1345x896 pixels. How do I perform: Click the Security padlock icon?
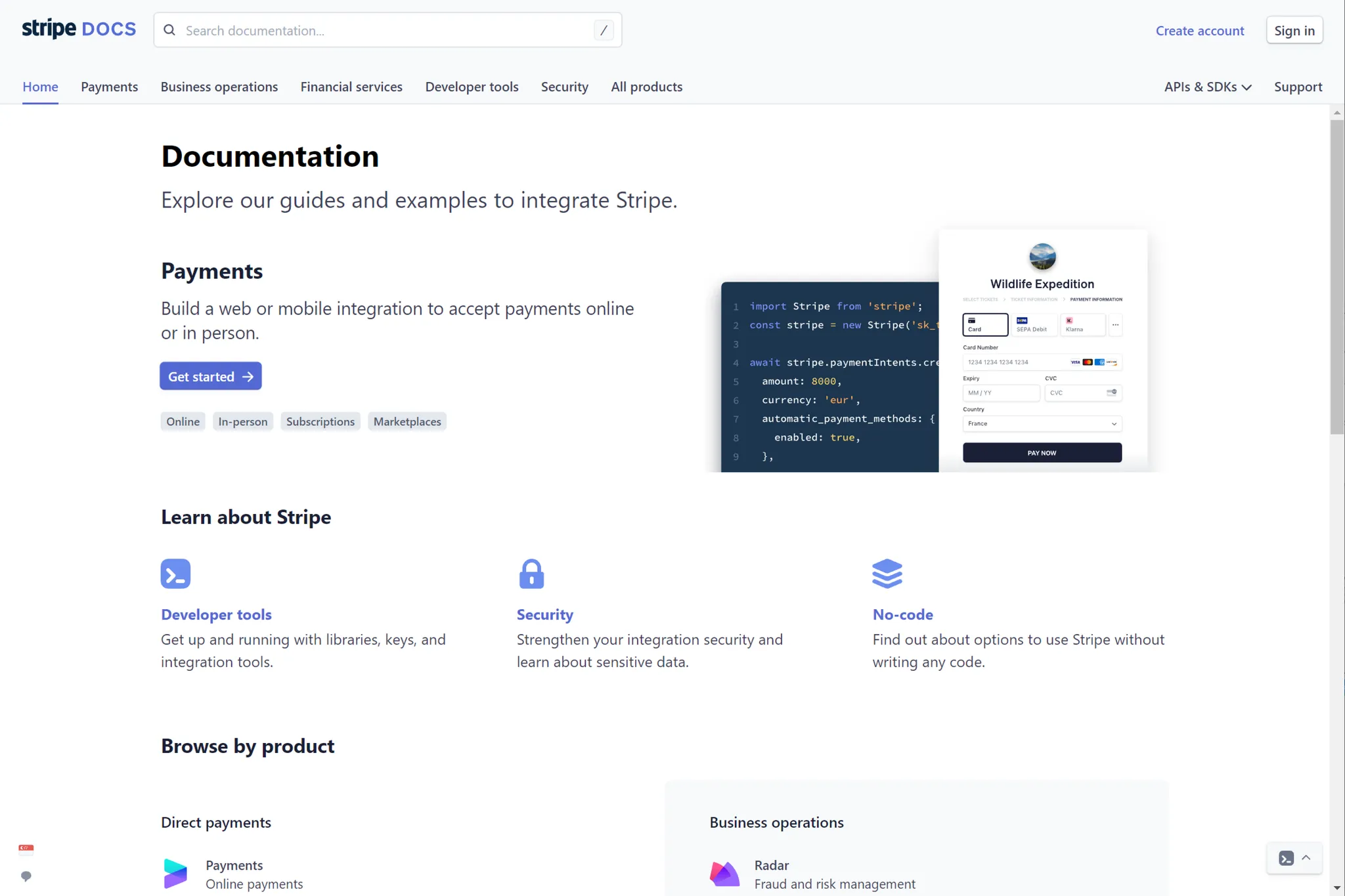click(x=531, y=574)
